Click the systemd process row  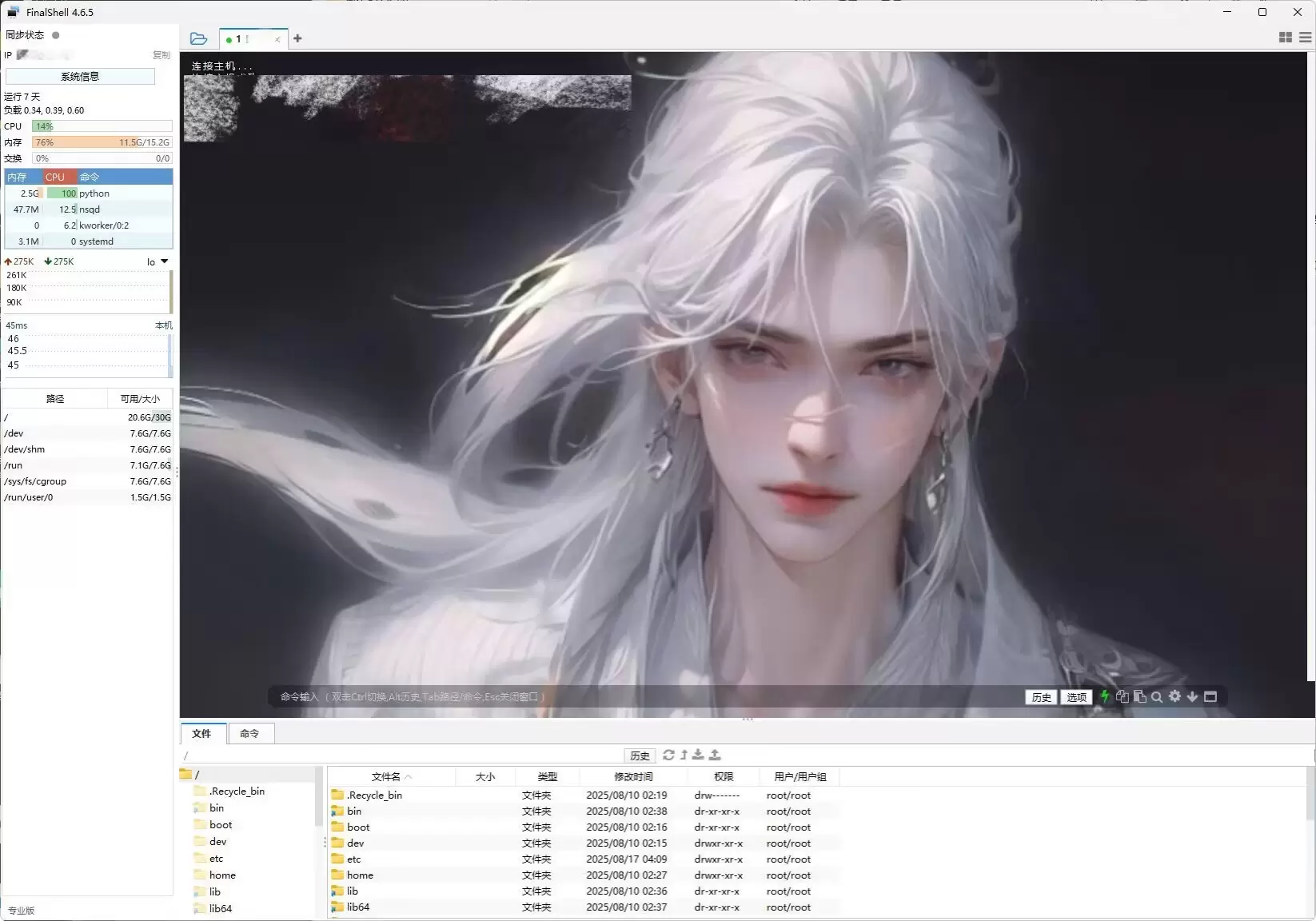click(89, 241)
